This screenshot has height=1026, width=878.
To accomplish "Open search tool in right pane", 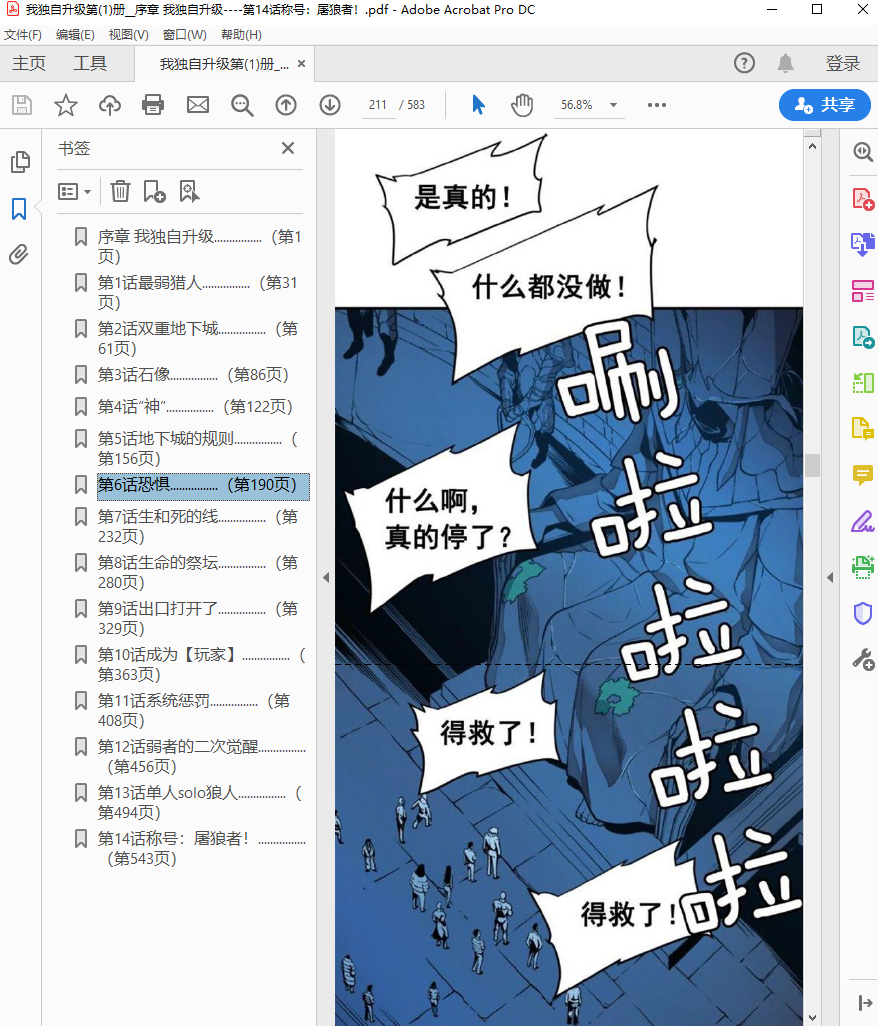I will pyautogui.click(x=862, y=152).
